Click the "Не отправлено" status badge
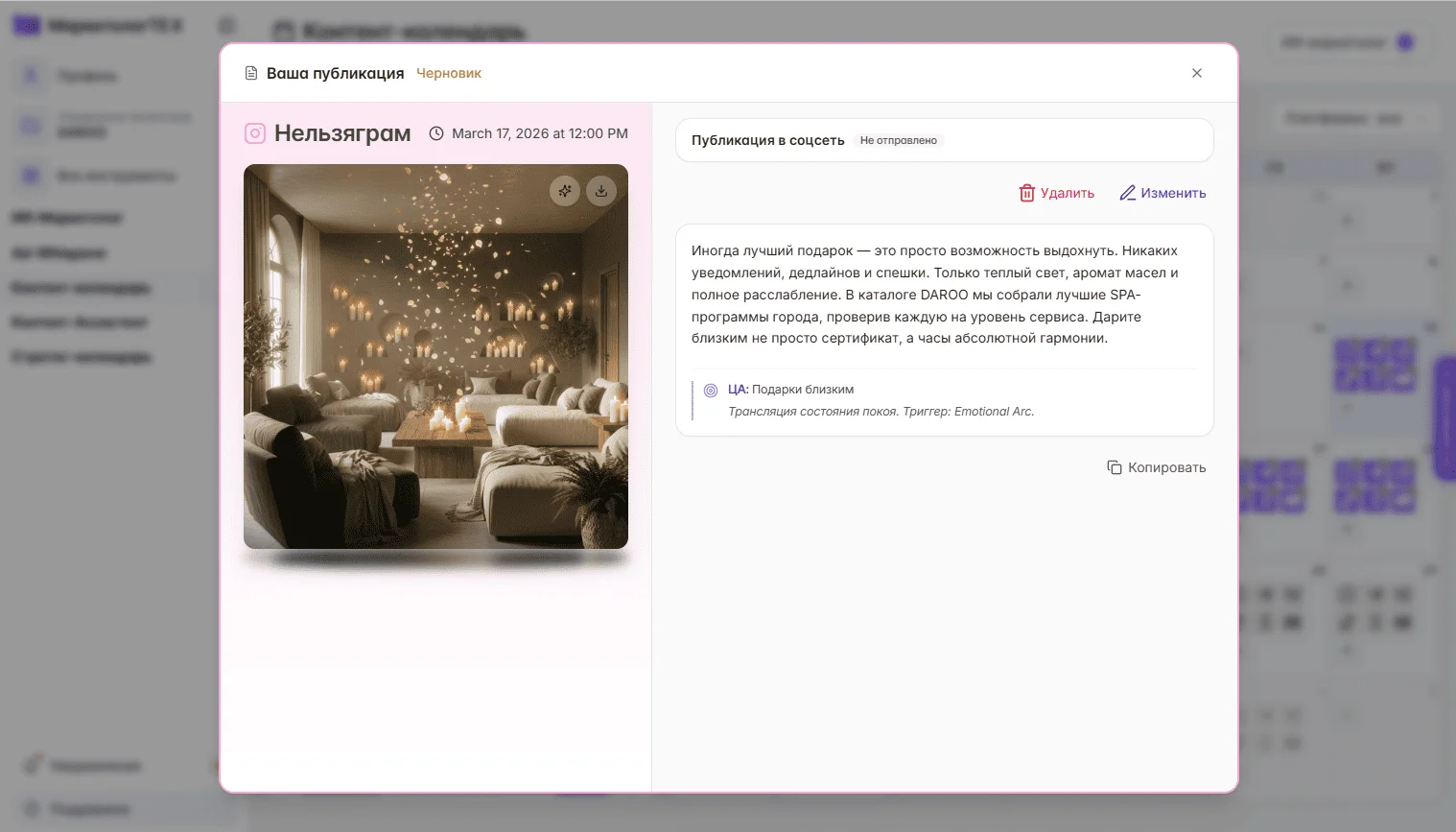This screenshot has width=1456, height=832. pos(899,140)
